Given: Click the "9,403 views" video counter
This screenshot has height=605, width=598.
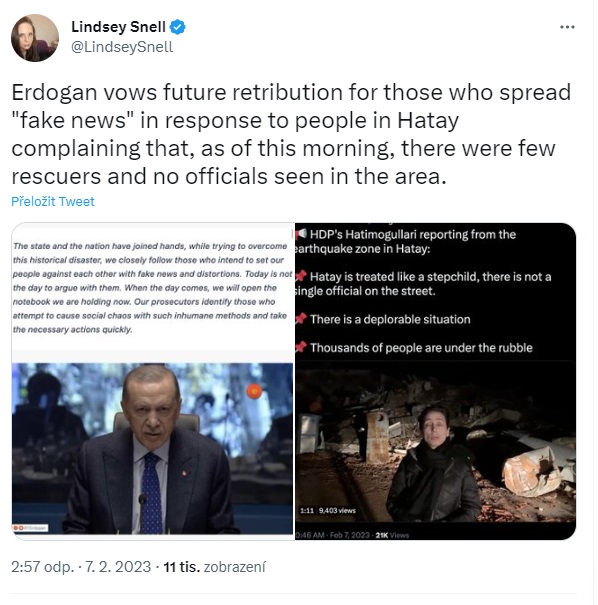Looking at the screenshot, I should click(337, 510).
